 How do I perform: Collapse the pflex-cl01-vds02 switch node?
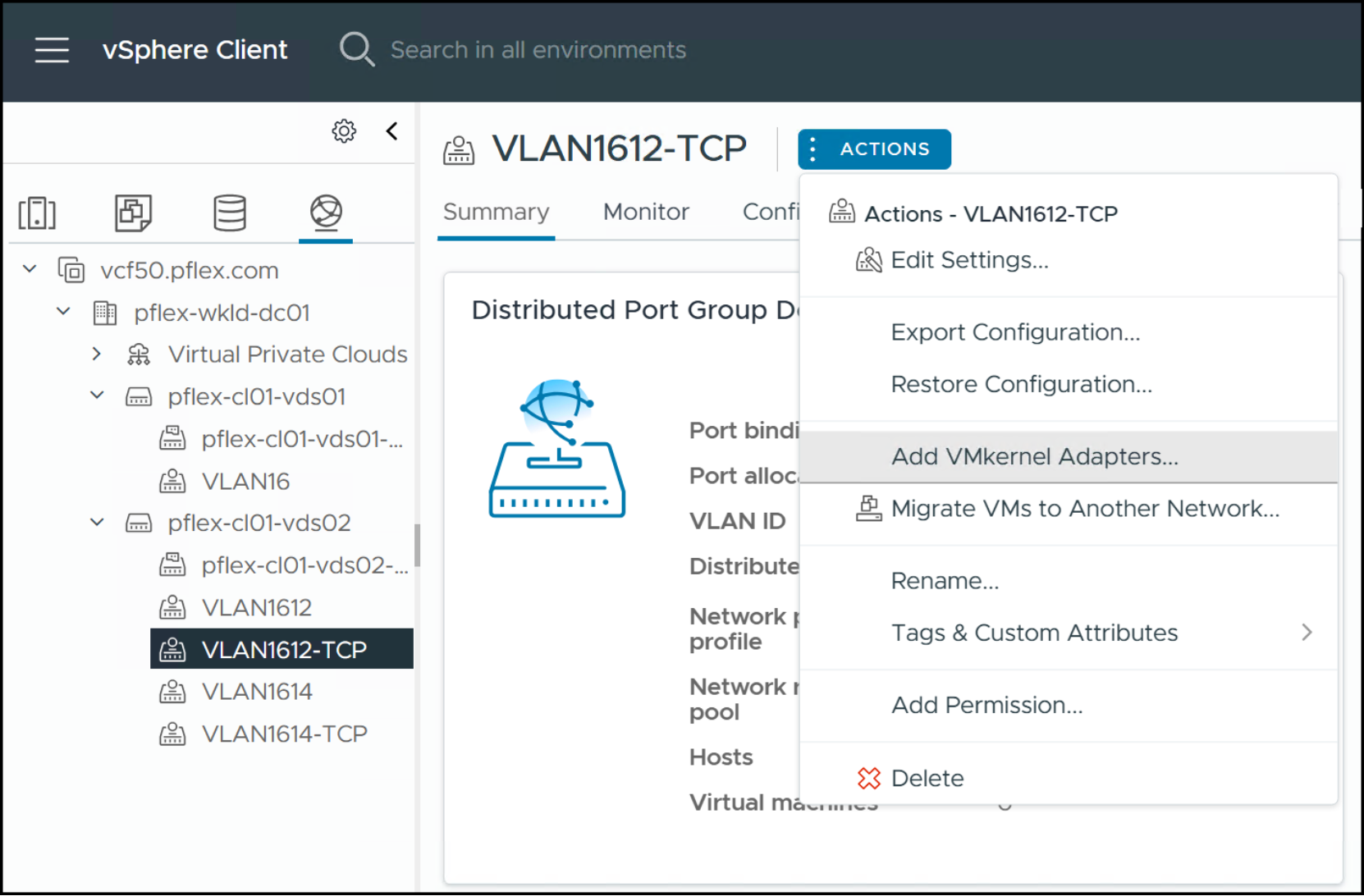(97, 522)
